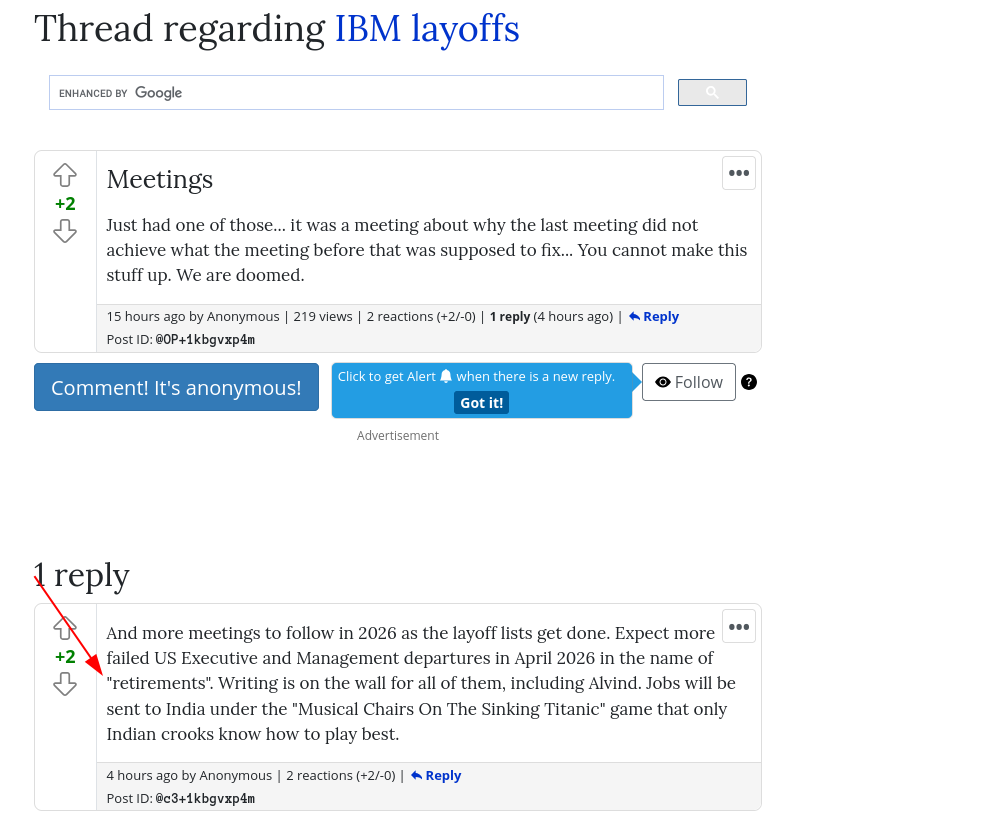This screenshot has height=823, width=986.
Task: Upvote the Meetings post
Action: pyautogui.click(x=65, y=175)
